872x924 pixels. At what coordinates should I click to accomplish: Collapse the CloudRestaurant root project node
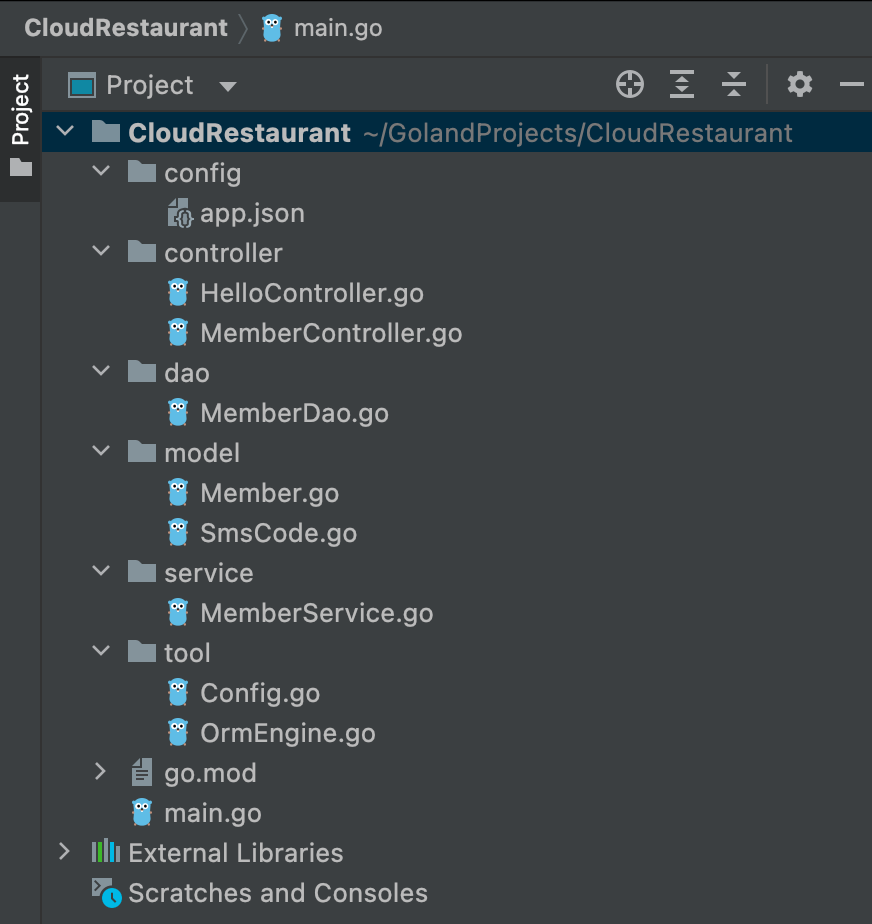tap(65, 133)
